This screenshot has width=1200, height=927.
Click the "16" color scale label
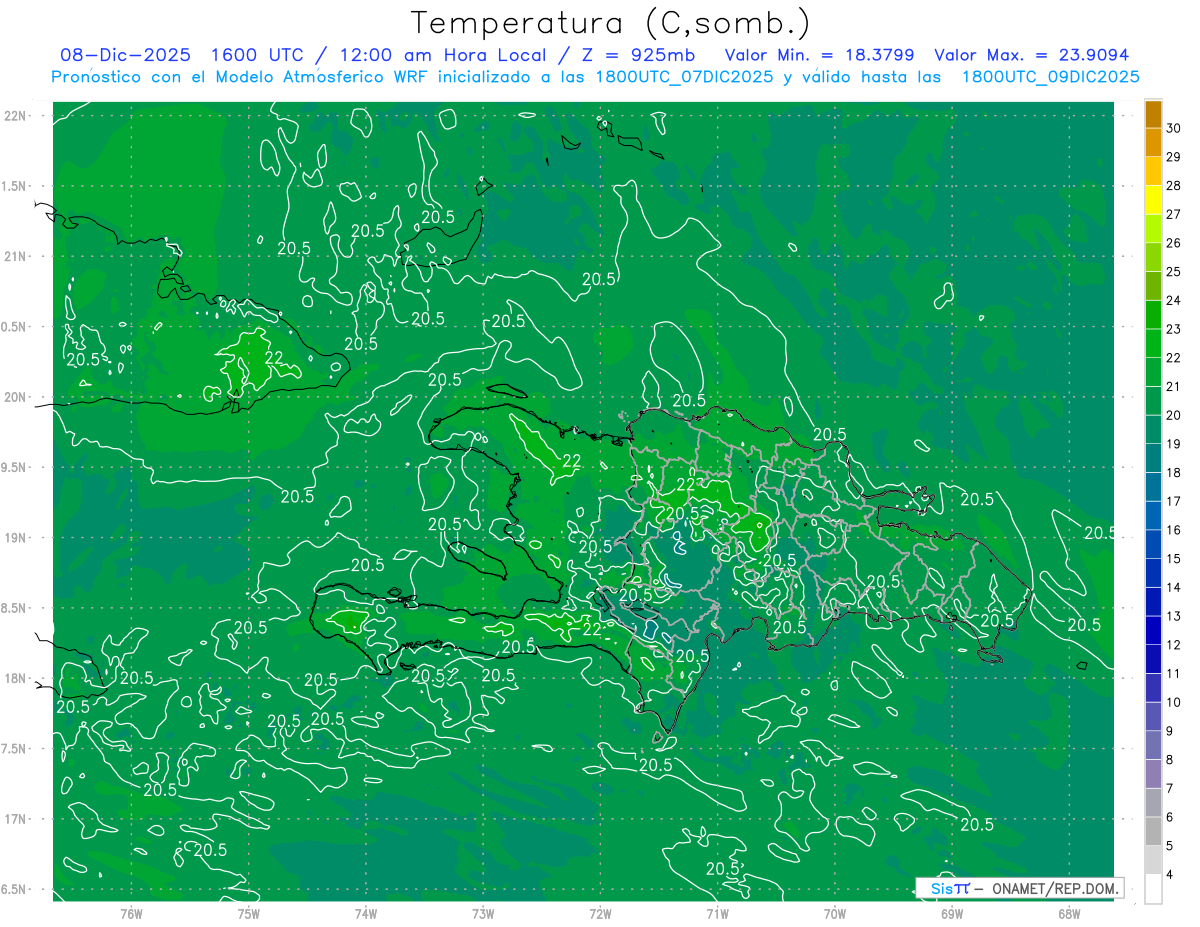coord(1174,530)
